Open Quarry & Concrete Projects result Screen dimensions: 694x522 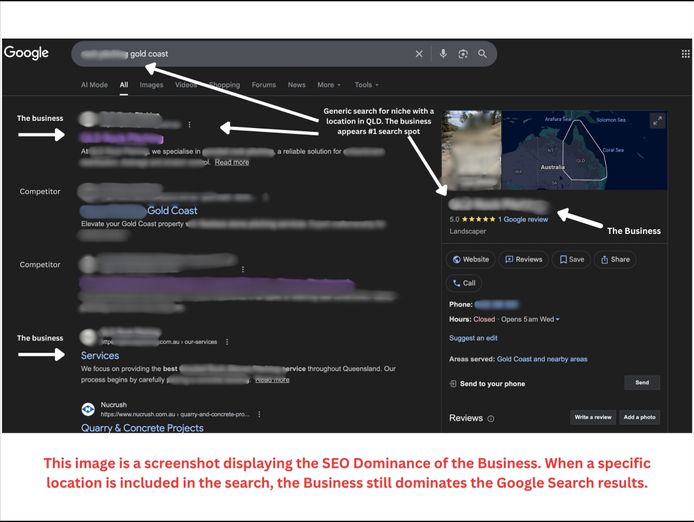click(x=142, y=428)
